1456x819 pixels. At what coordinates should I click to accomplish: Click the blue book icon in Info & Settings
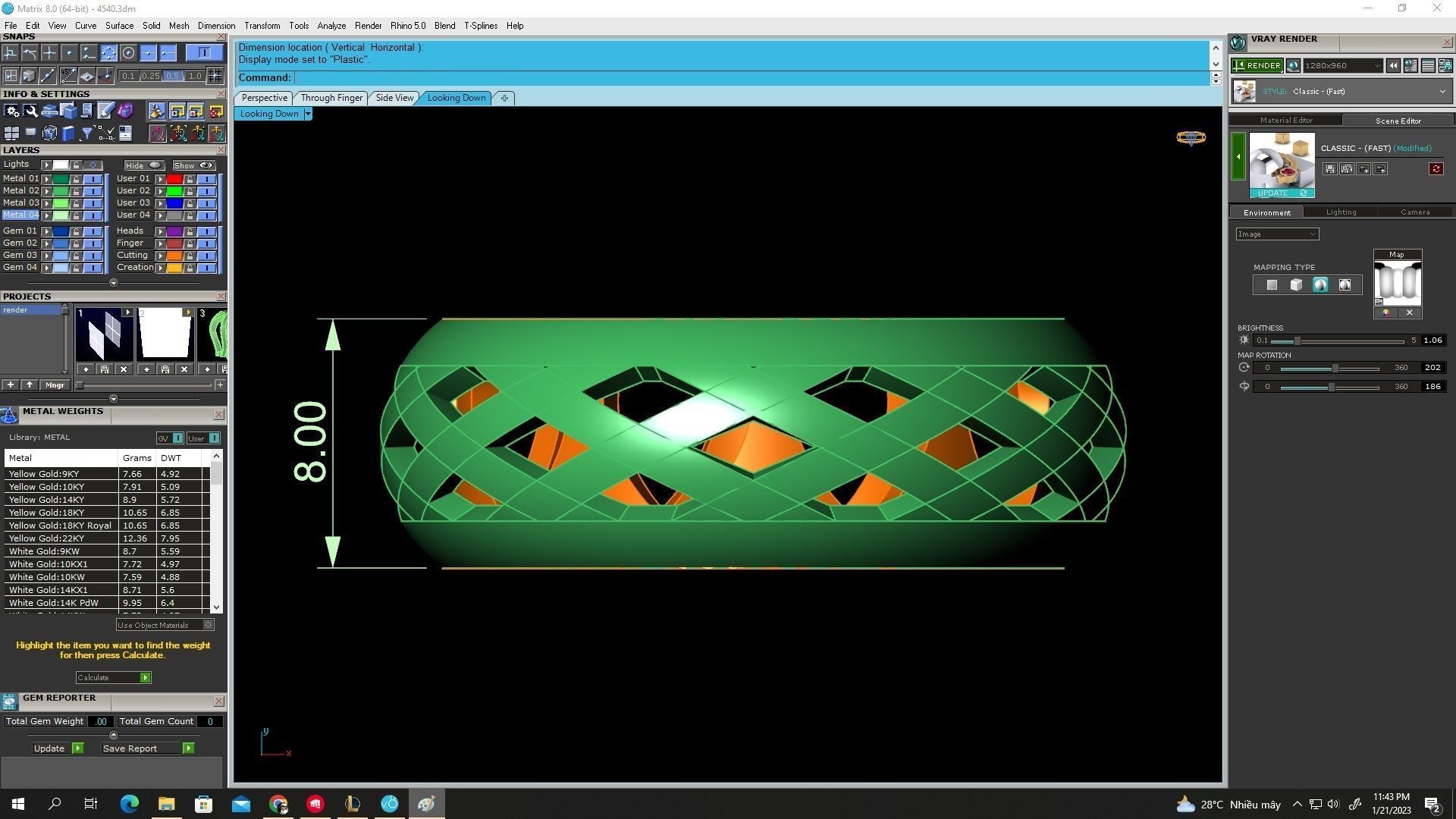pos(68,134)
